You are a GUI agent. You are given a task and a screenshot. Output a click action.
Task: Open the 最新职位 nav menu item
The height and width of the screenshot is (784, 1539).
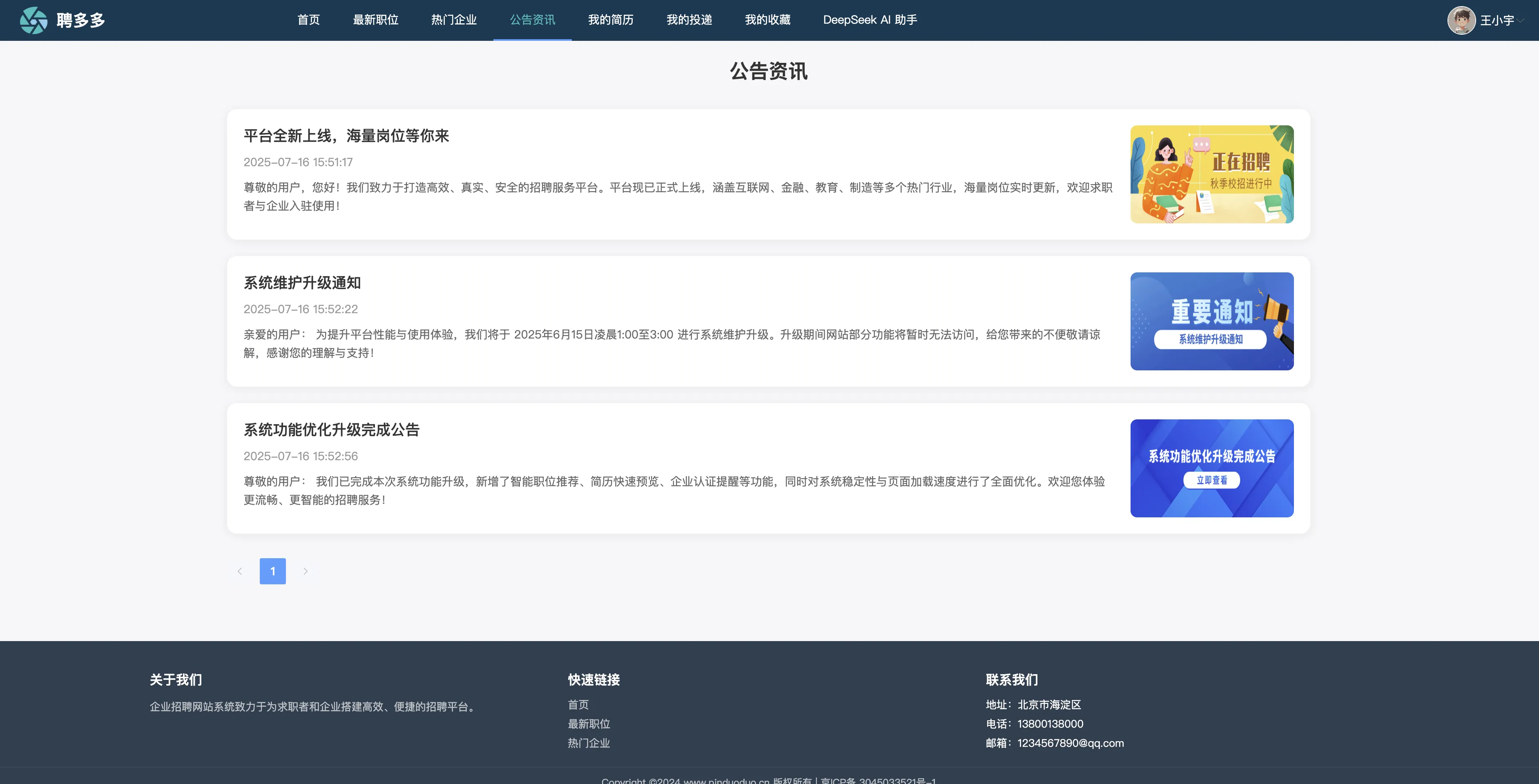pyautogui.click(x=375, y=20)
